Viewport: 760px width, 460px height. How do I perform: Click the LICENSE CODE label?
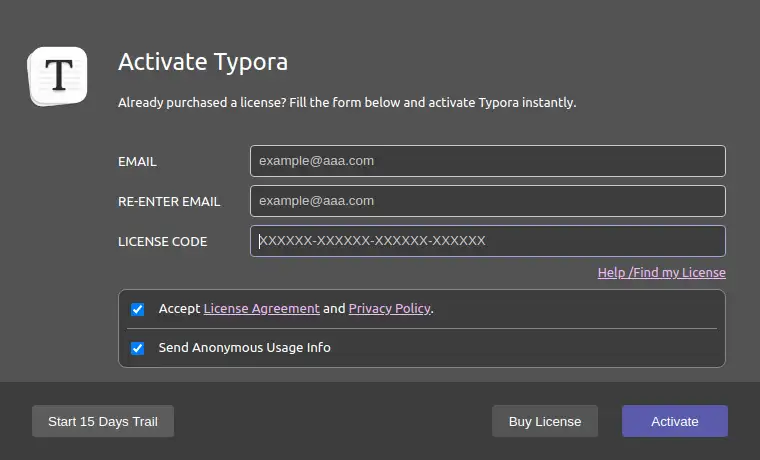point(162,242)
